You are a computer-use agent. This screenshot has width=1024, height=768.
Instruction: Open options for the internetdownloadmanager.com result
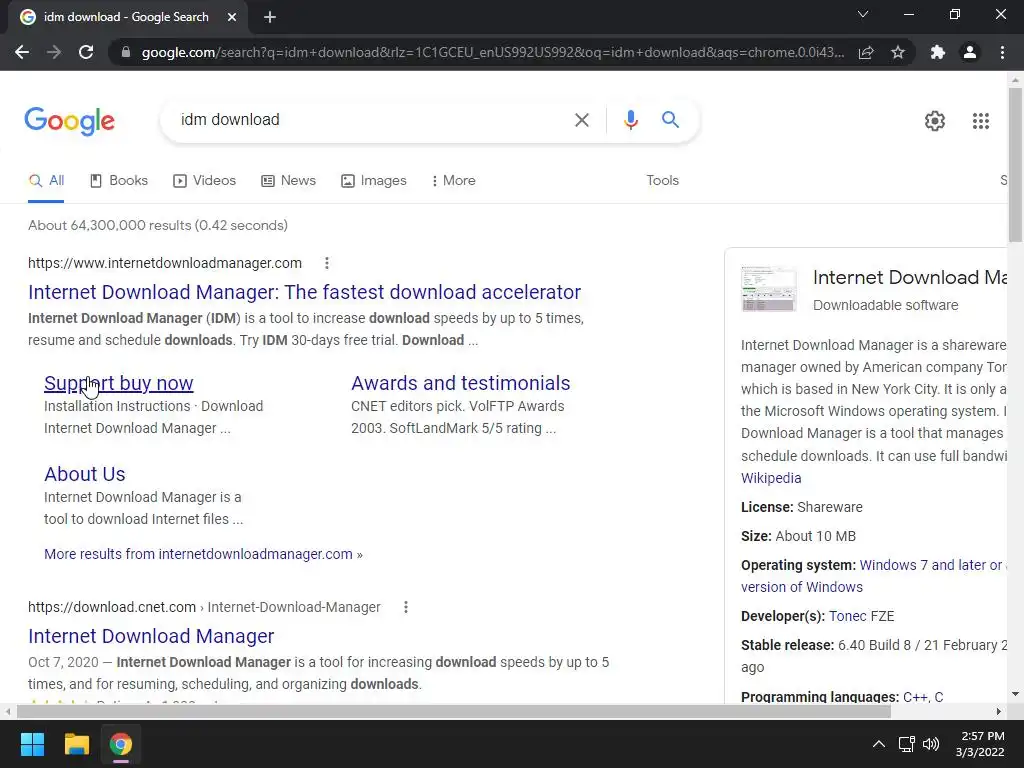[x=327, y=263]
